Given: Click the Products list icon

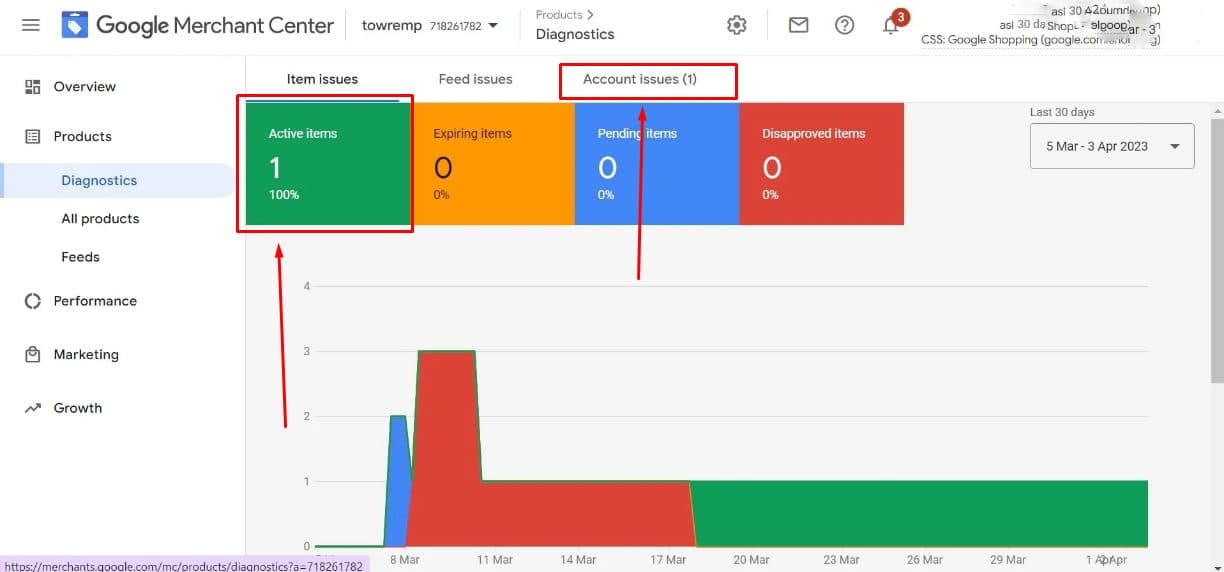Looking at the screenshot, I should [33, 137].
